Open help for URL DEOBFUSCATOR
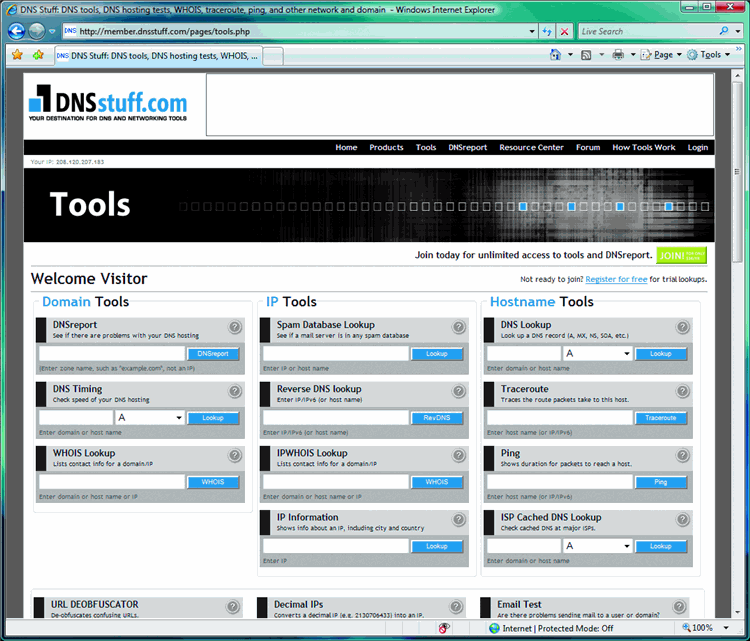 pyautogui.click(x=232, y=607)
